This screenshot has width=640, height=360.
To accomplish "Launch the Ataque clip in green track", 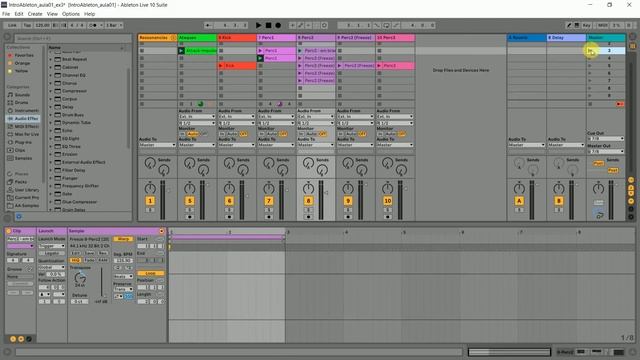I will pyautogui.click(x=181, y=51).
